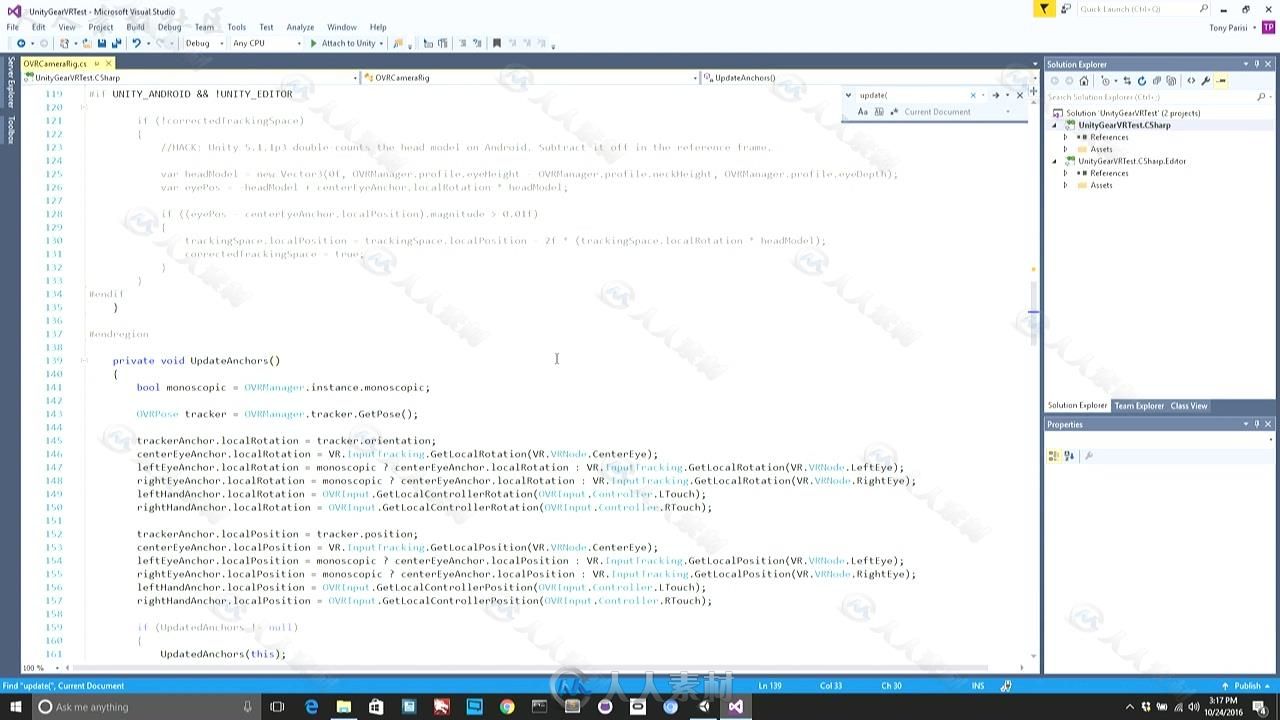Viewport: 1280px width, 720px height.
Task: Click the notifications flag icon
Action: click(1044, 9)
